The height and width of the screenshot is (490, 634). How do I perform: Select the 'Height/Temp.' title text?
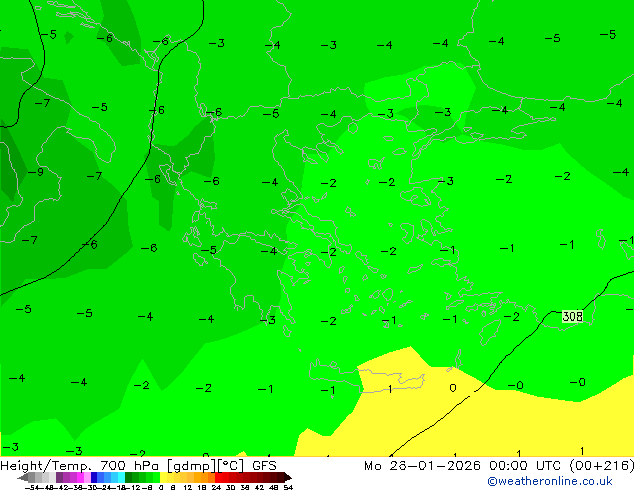point(46,466)
